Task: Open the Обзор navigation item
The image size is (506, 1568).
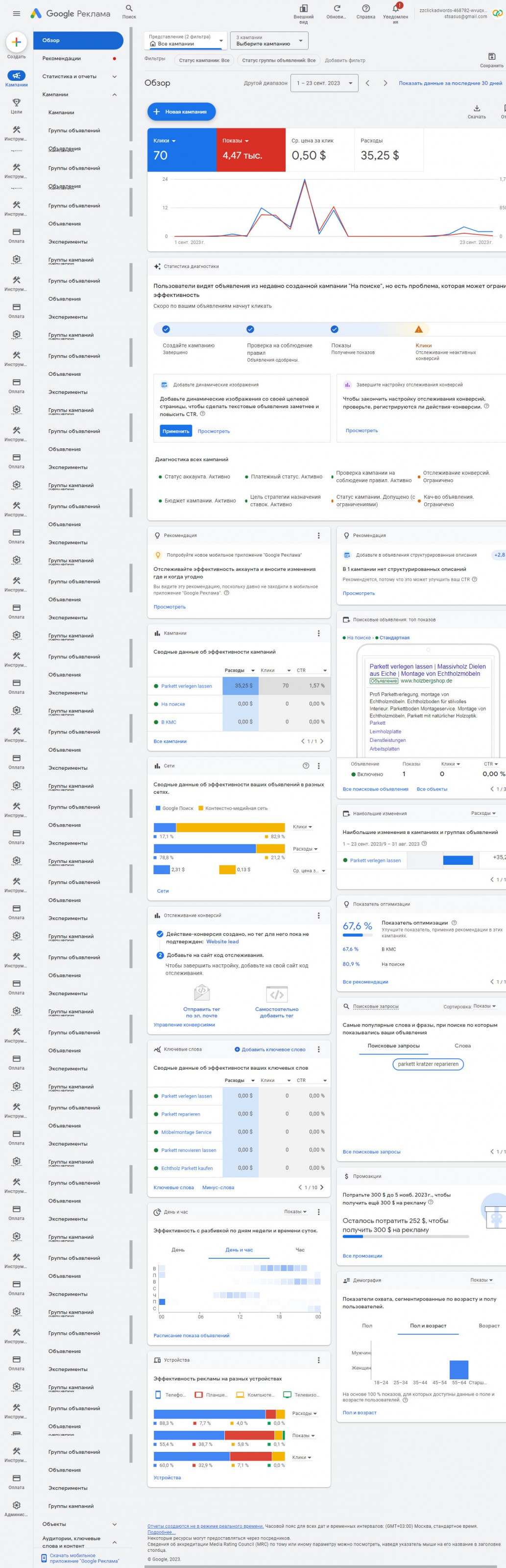Action: pyautogui.click(x=78, y=40)
